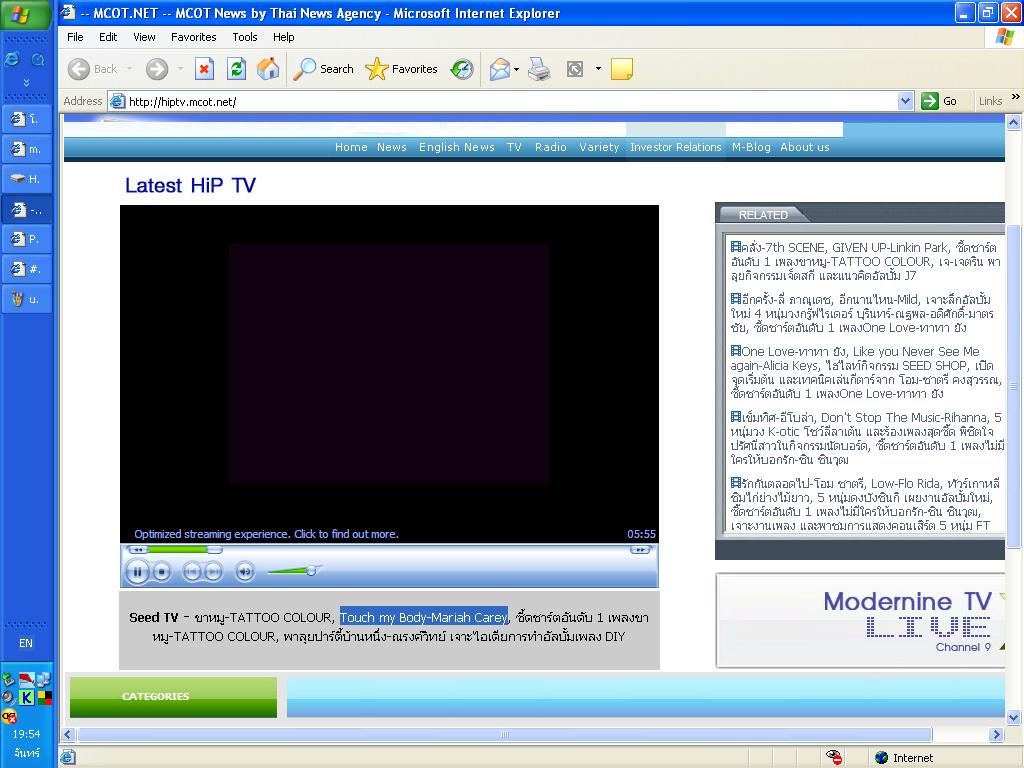Pause the video in the media player
The width and height of the screenshot is (1024, 768).
click(x=137, y=572)
